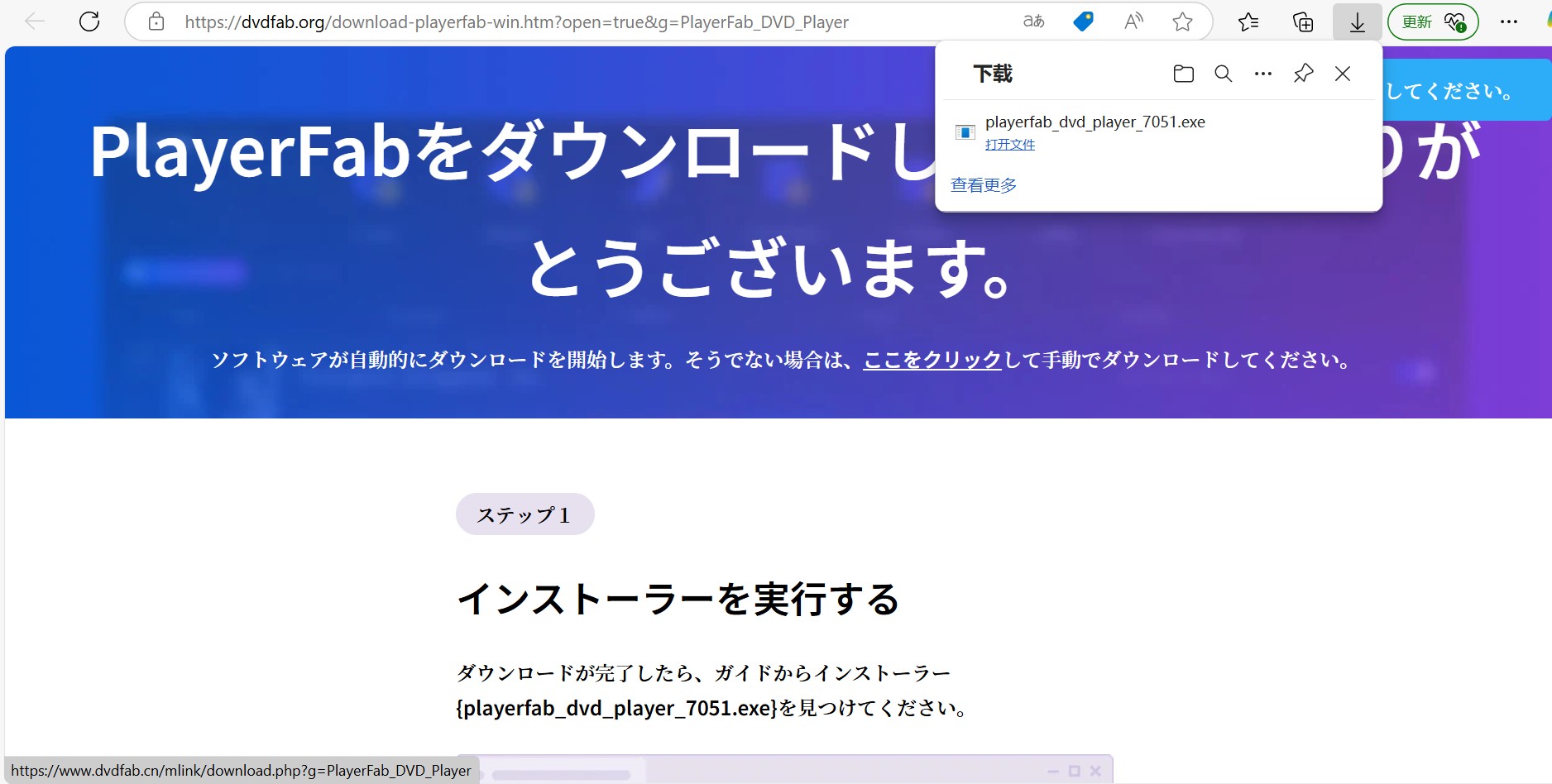The width and height of the screenshot is (1552, 784).
Task: Close the downloads panel
Action: 1343,74
